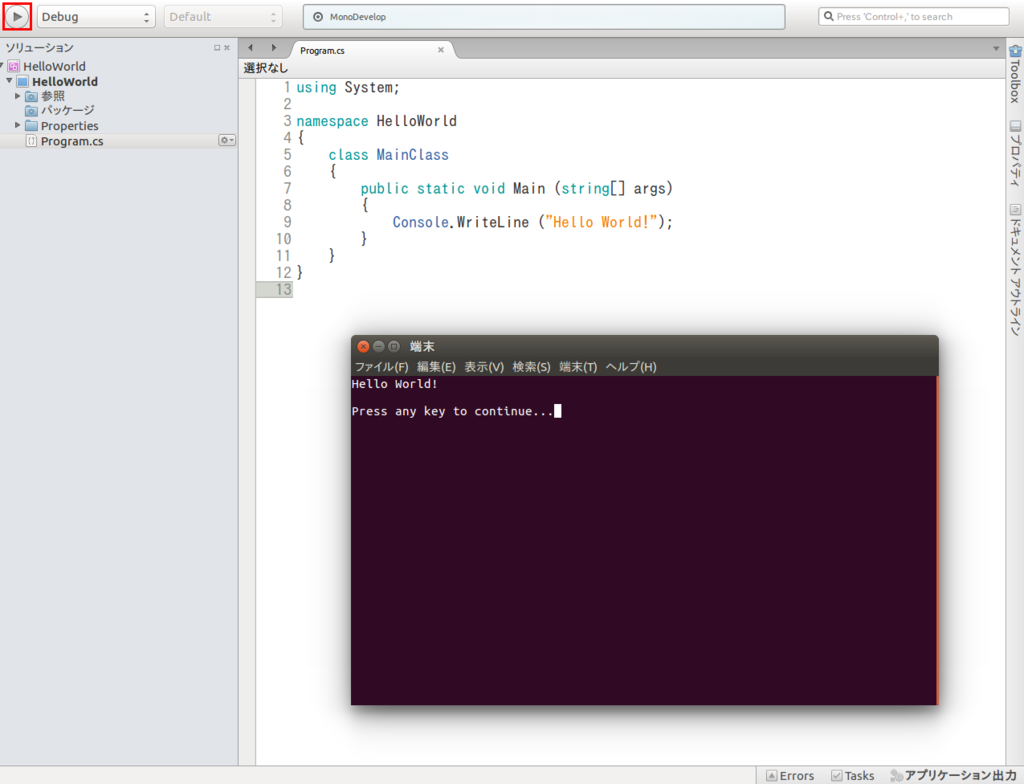
Task: Toggle the solution pad auto-hide icon
Action: tap(217, 48)
